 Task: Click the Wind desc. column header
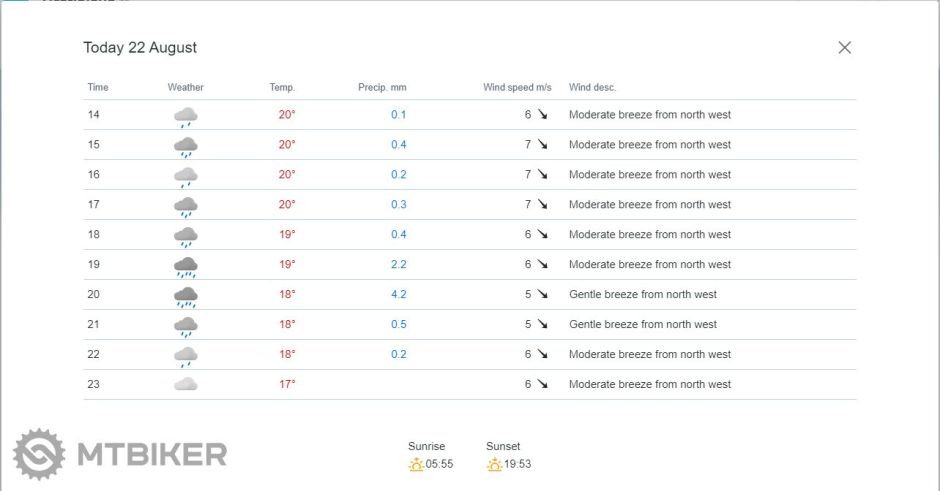click(x=592, y=88)
